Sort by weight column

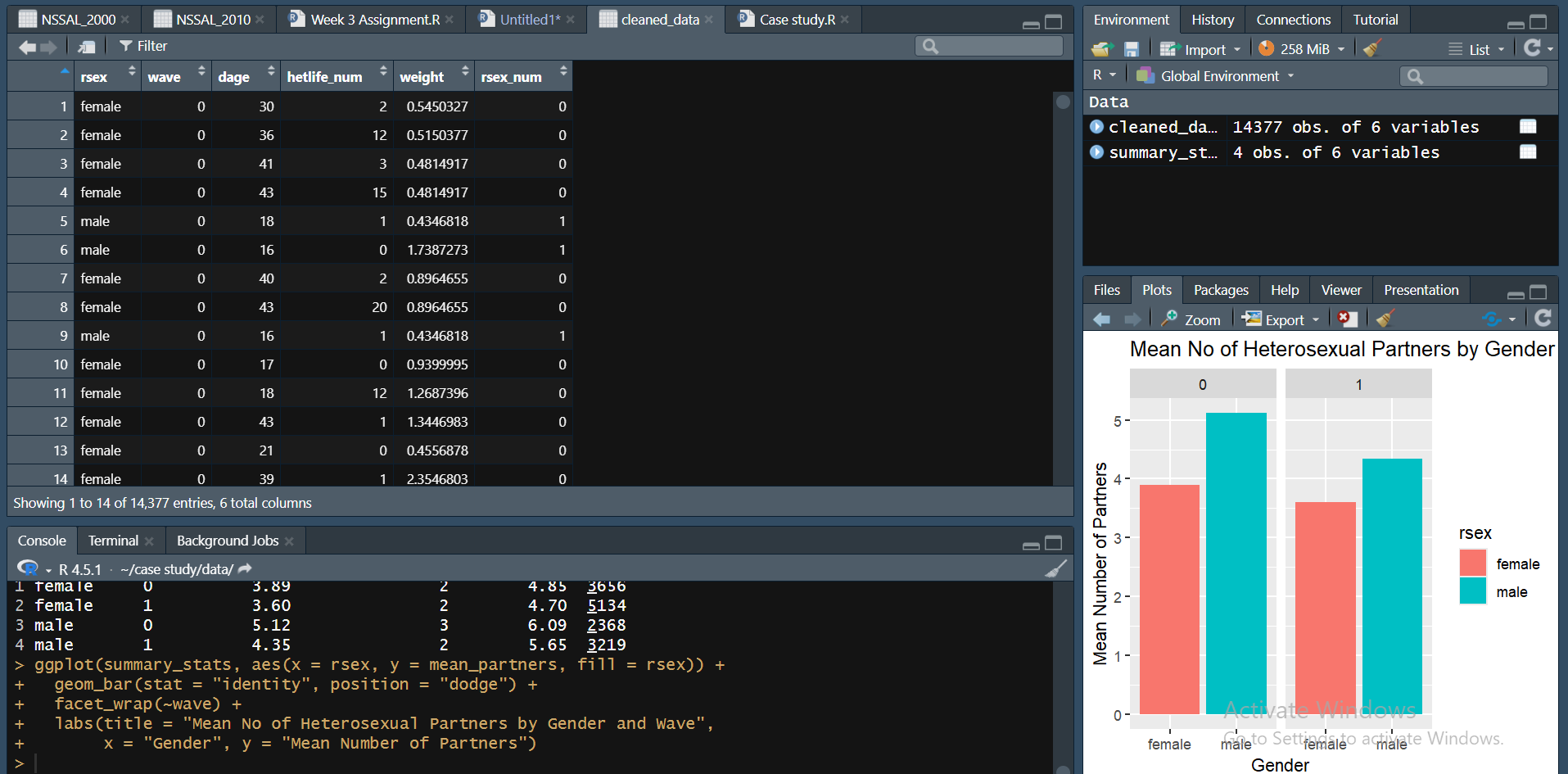pos(434,76)
